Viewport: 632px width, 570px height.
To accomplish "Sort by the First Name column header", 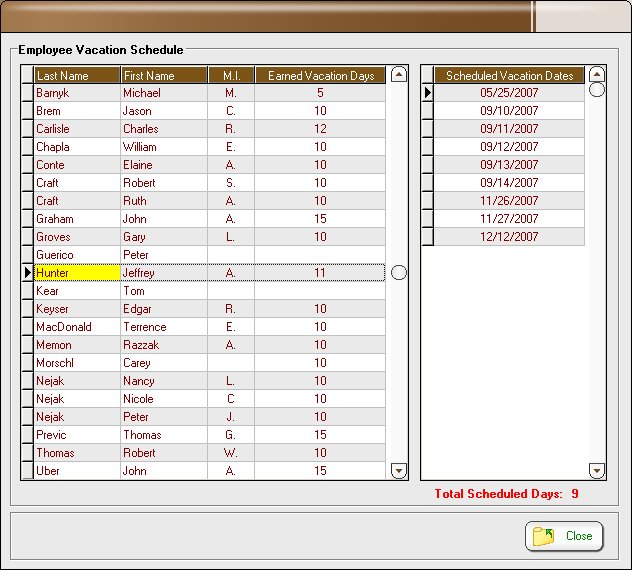I will (x=164, y=75).
